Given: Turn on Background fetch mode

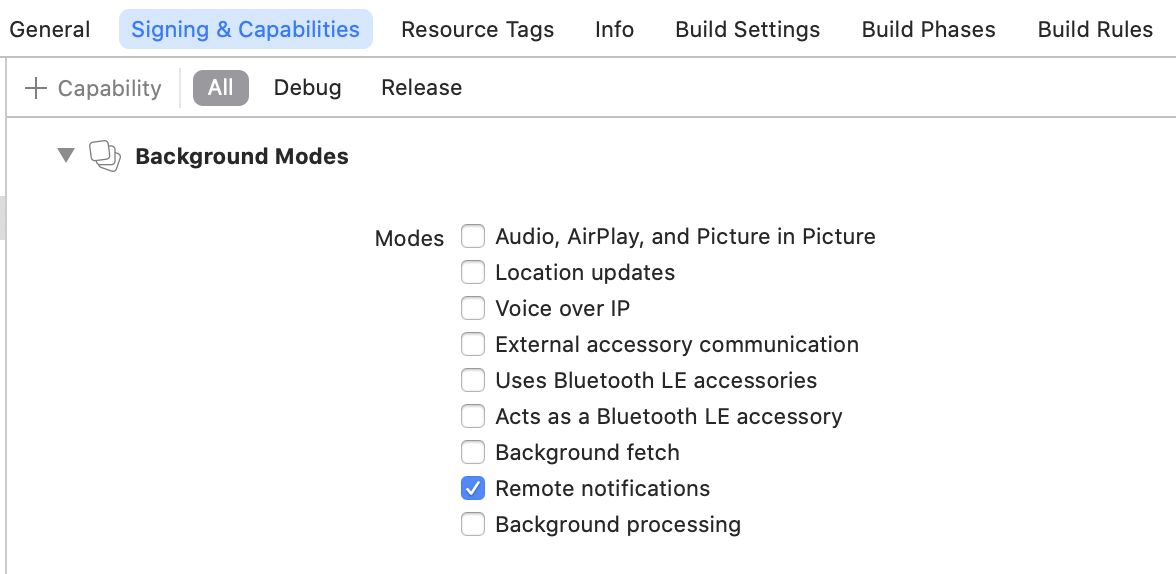Looking at the screenshot, I should (x=473, y=453).
